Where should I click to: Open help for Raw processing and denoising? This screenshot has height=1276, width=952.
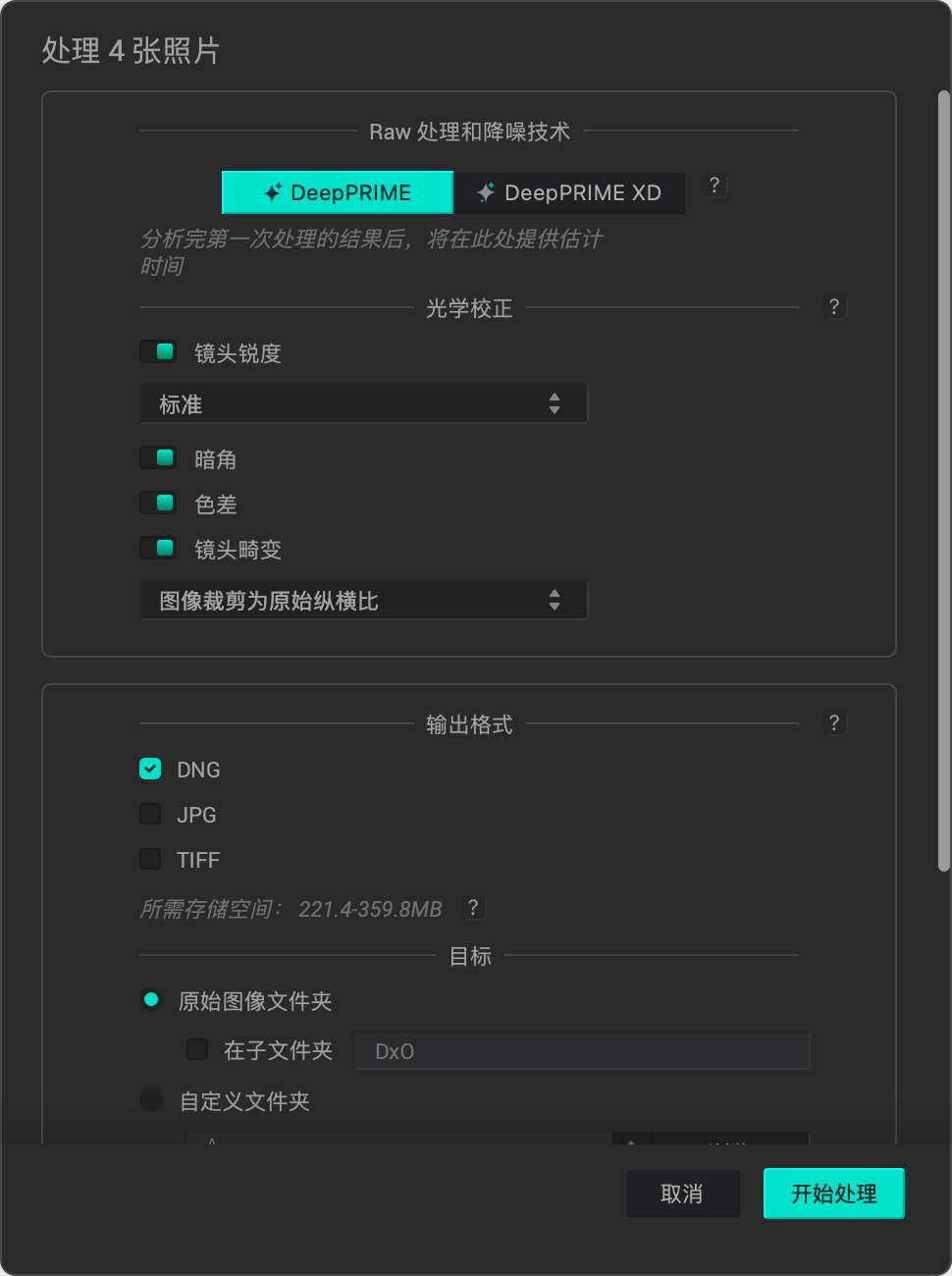pyautogui.click(x=714, y=186)
